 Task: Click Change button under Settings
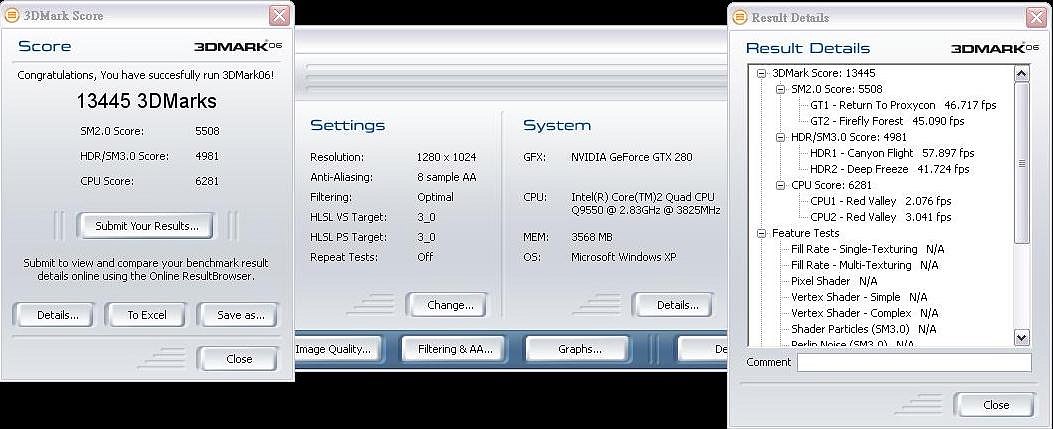click(x=447, y=305)
